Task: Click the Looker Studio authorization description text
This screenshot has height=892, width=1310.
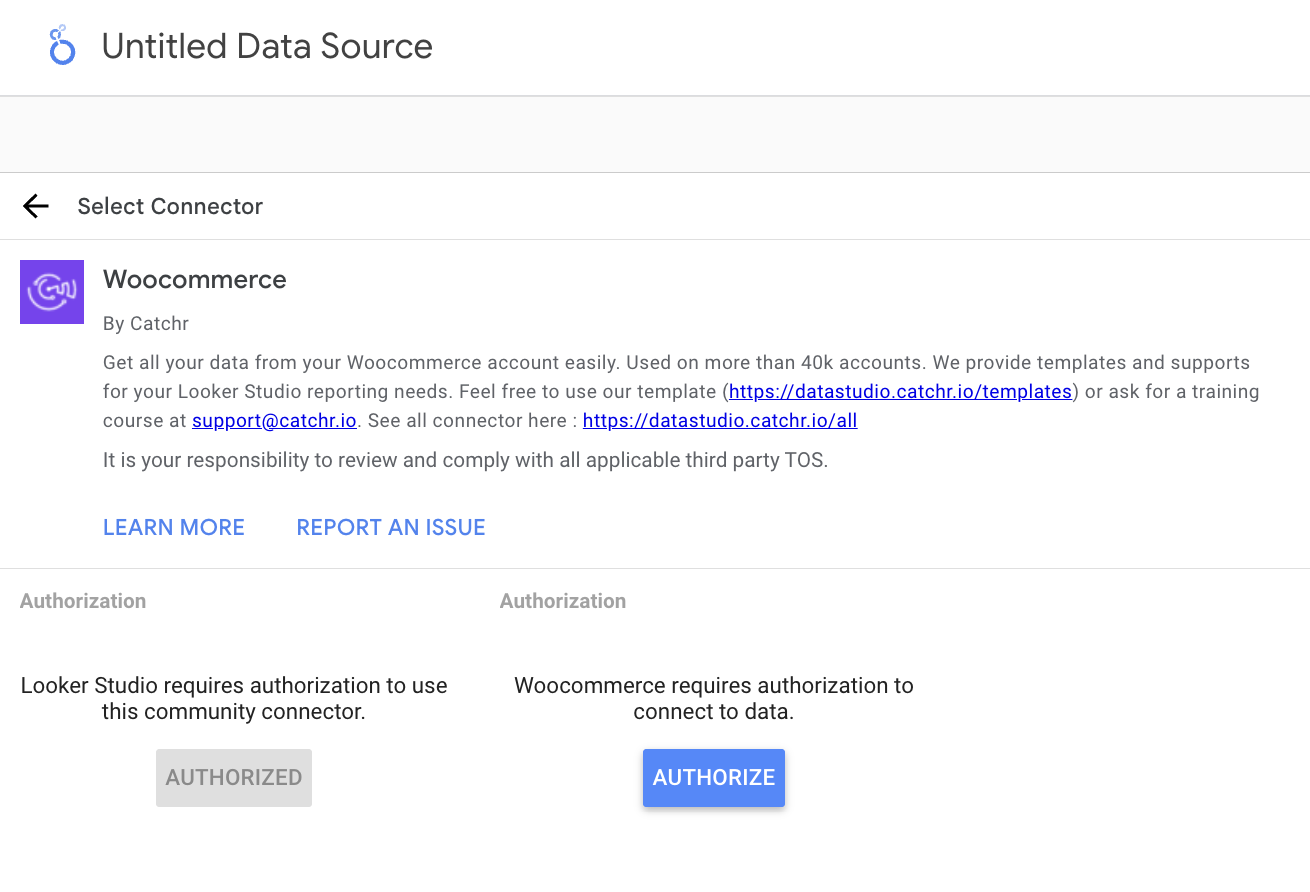Action: [234, 698]
